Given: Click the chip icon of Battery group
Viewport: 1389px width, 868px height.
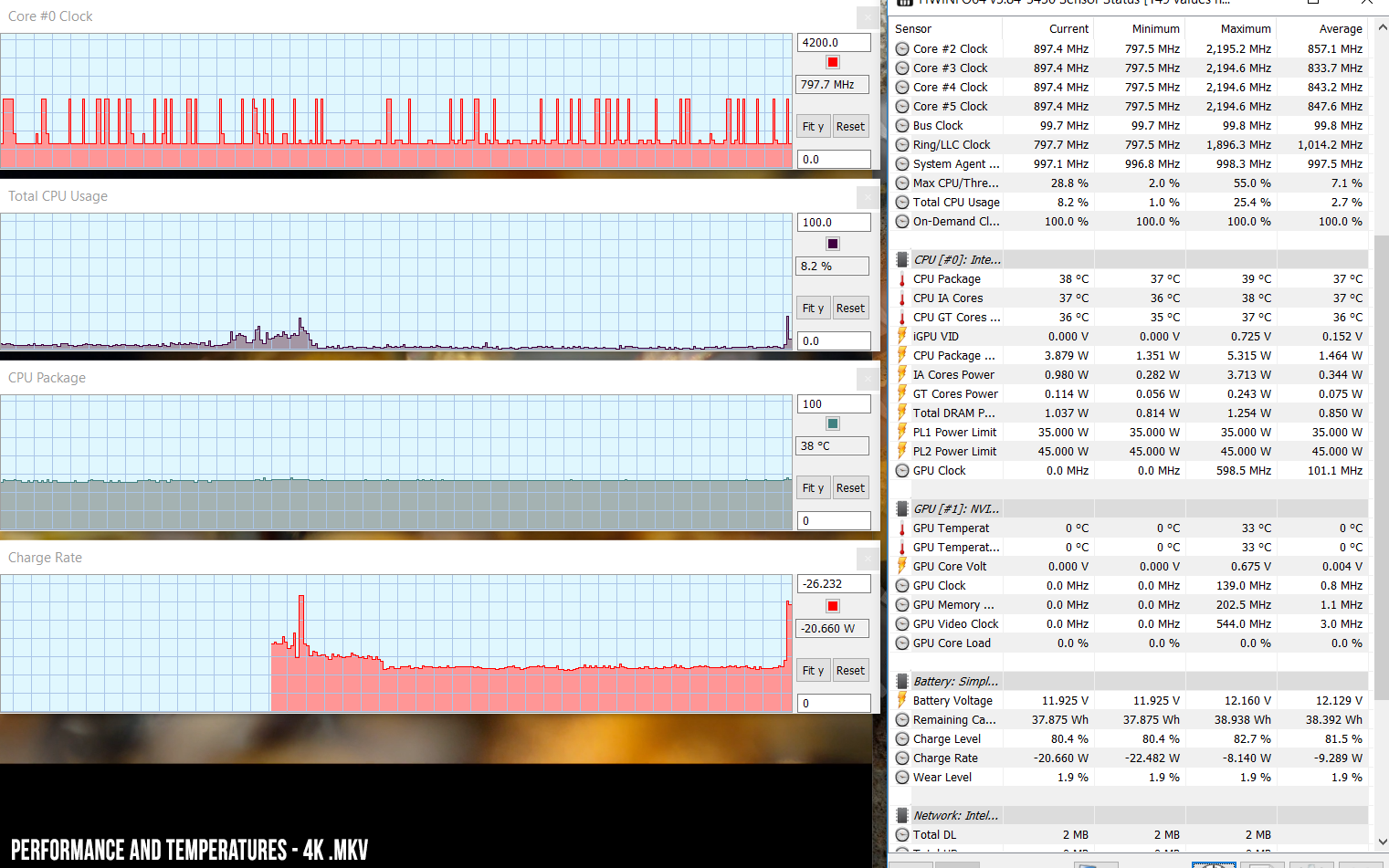Looking at the screenshot, I should pos(902,682).
